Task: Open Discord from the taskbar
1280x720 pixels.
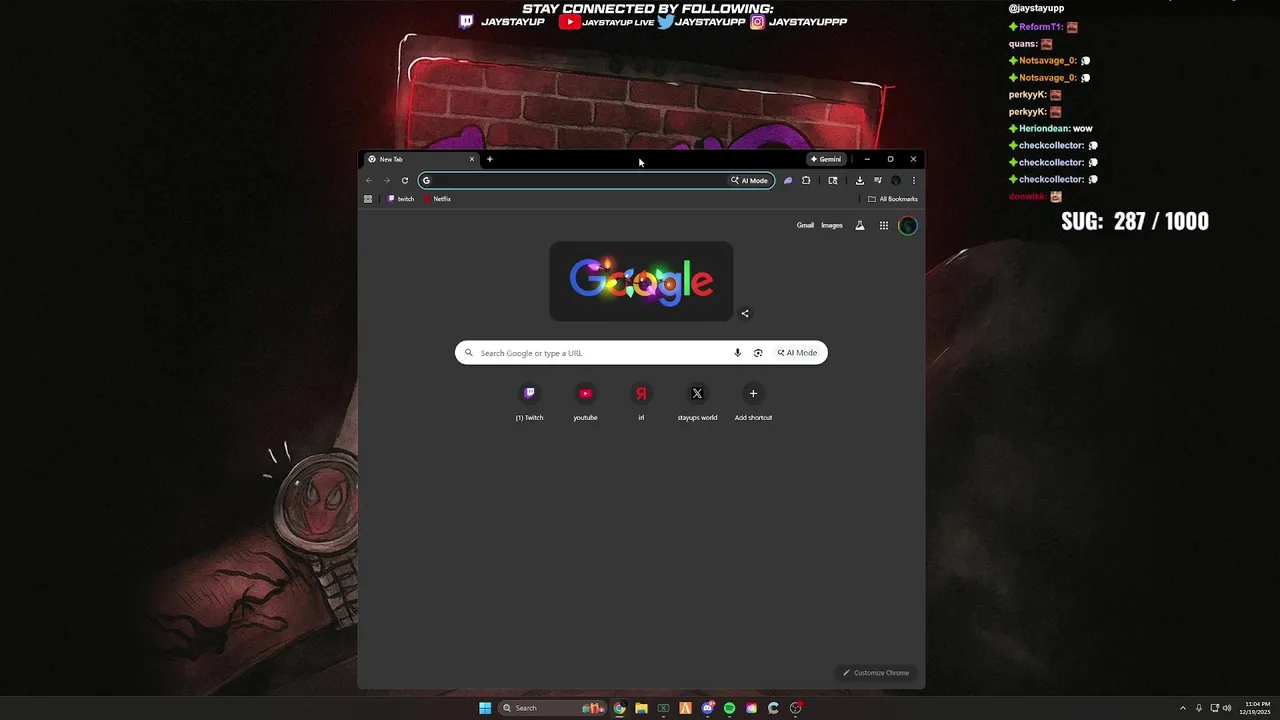Action: [708, 708]
